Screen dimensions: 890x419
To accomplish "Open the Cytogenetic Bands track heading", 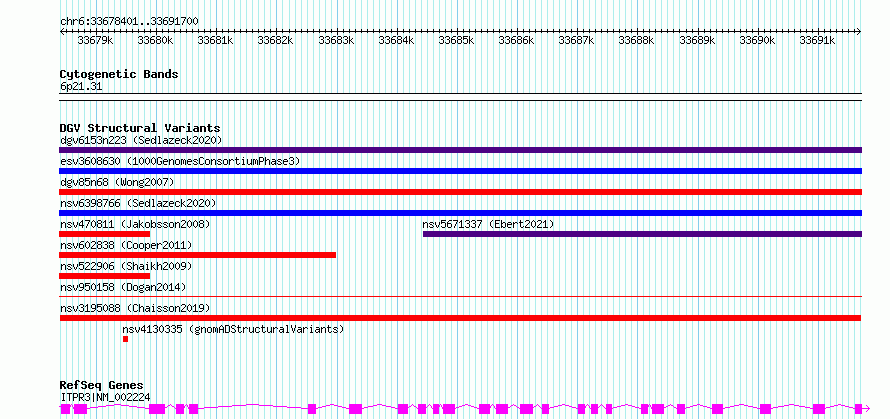I will pyautogui.click(x=119, y=74).
